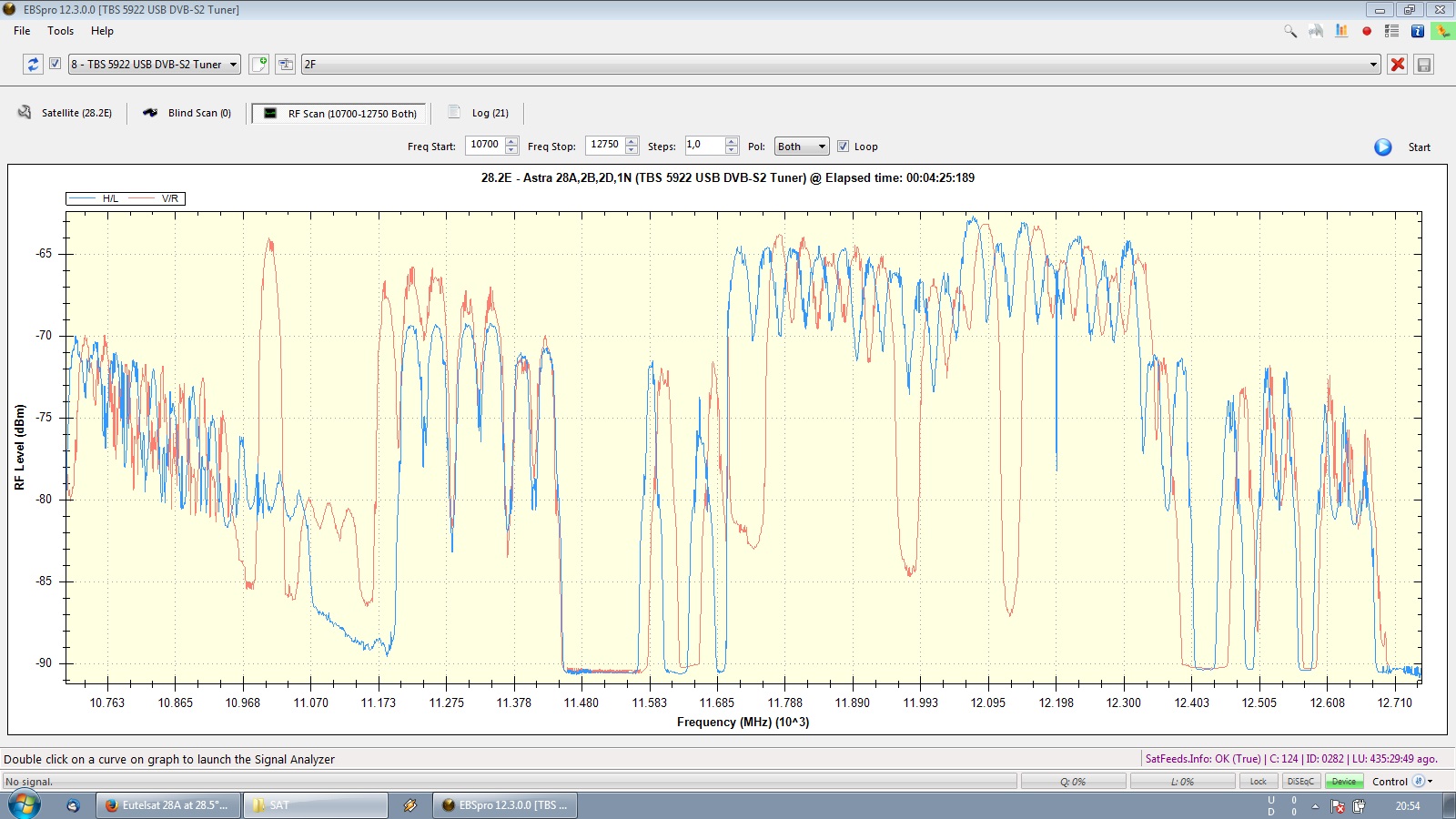The image size is (1456, 819).
Task: Show hidden system tray icons arrow
Action: coord(1315,806)
